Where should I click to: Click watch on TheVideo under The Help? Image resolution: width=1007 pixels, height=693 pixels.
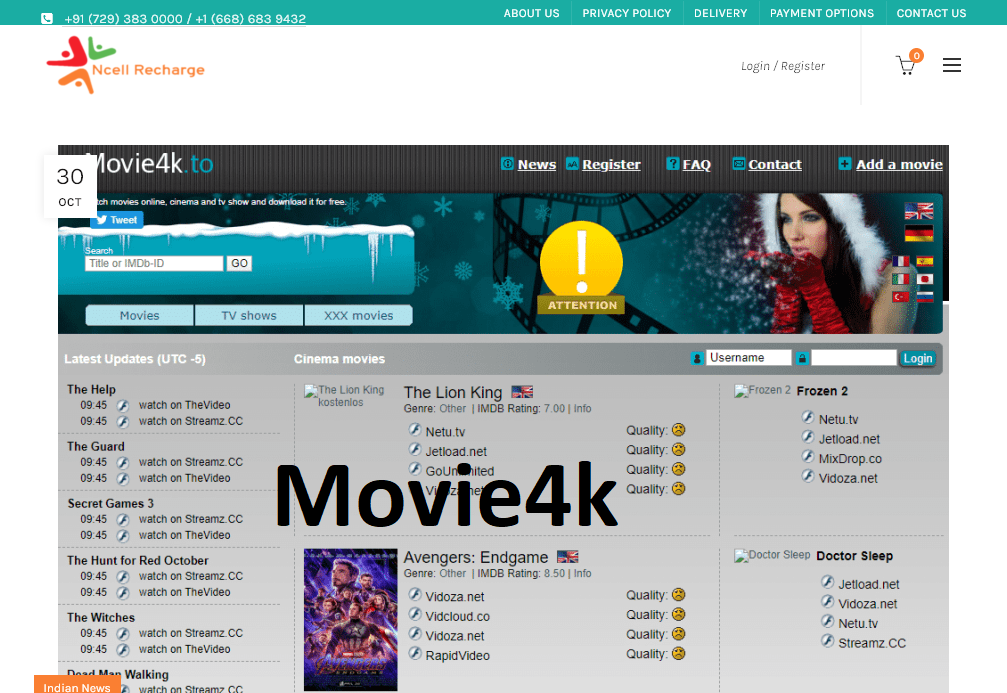coord(184,405)
